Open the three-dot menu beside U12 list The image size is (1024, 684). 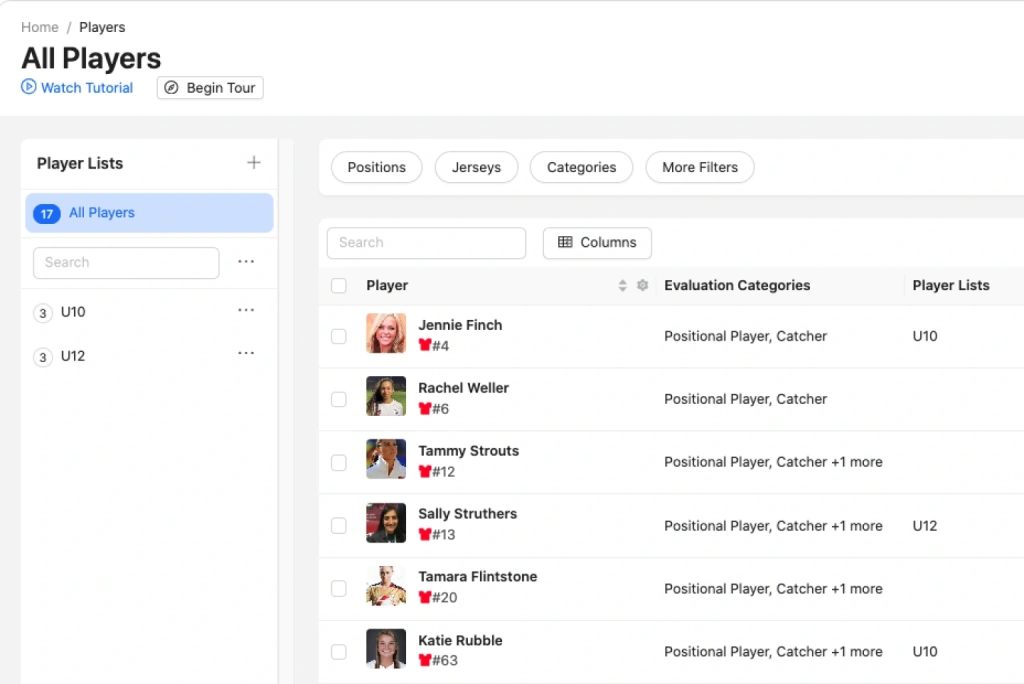click(x=246, y=354)
